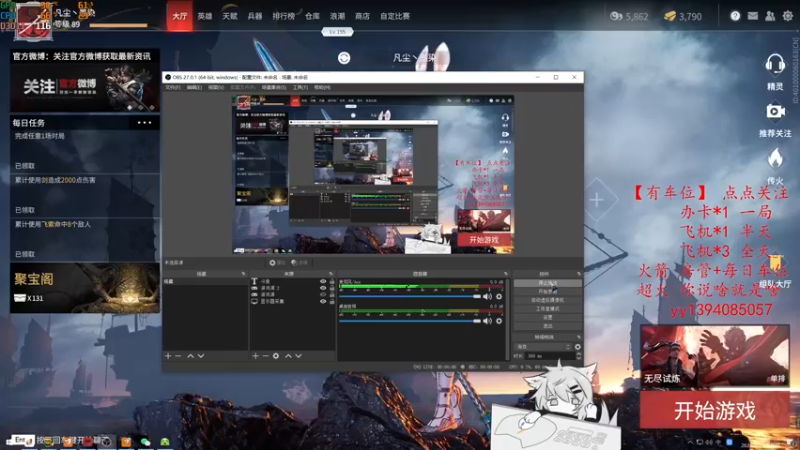Toggle lock on 游戏源 2 source
Screen dimensions: 800x450
332,288
